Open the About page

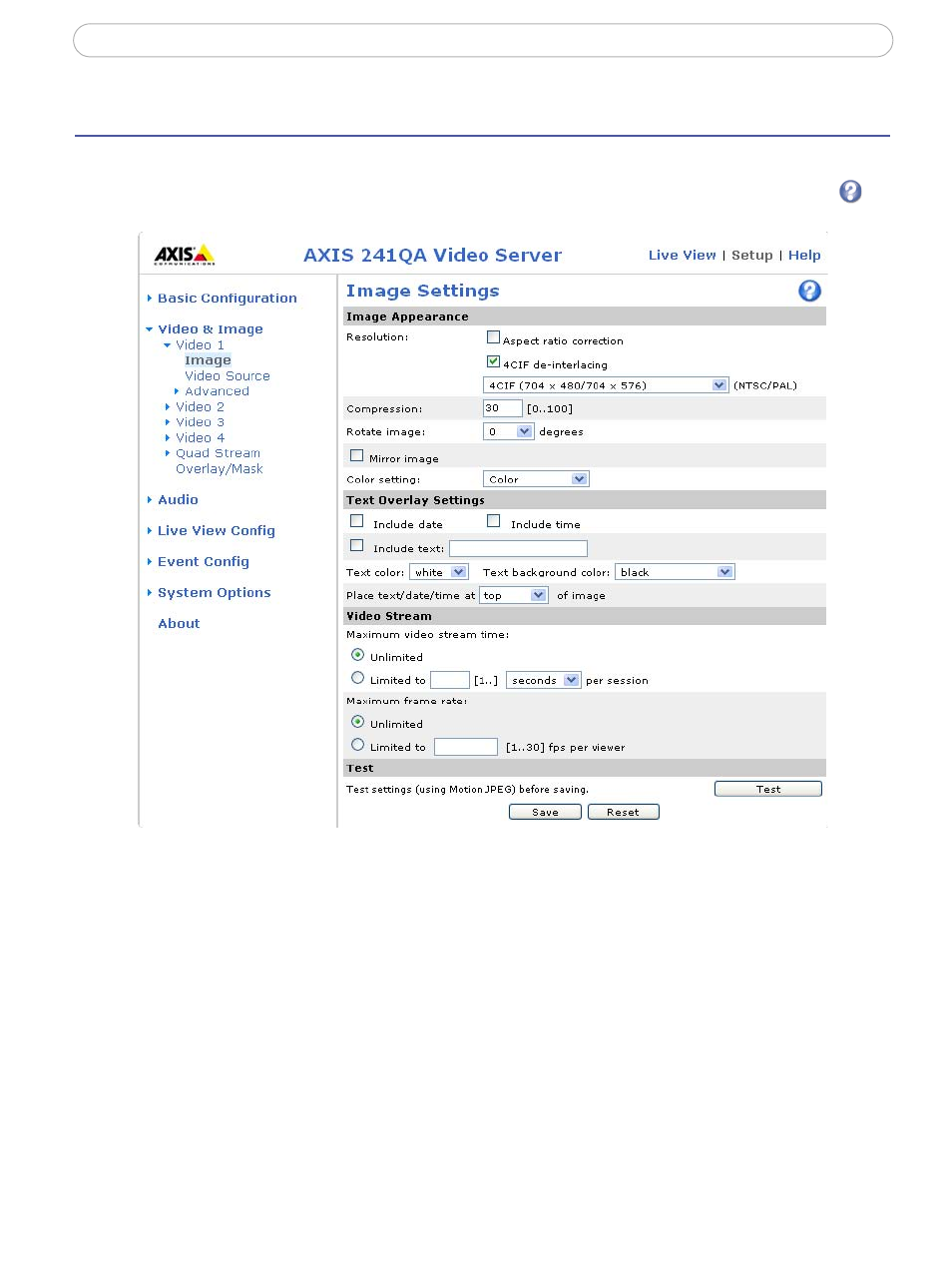179,623
